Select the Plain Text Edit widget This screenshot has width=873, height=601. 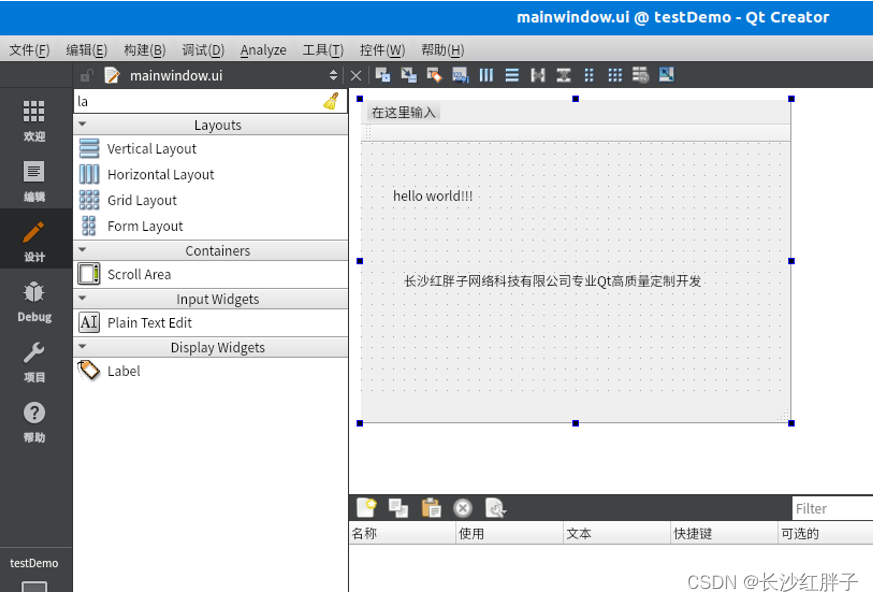(210, 323)
